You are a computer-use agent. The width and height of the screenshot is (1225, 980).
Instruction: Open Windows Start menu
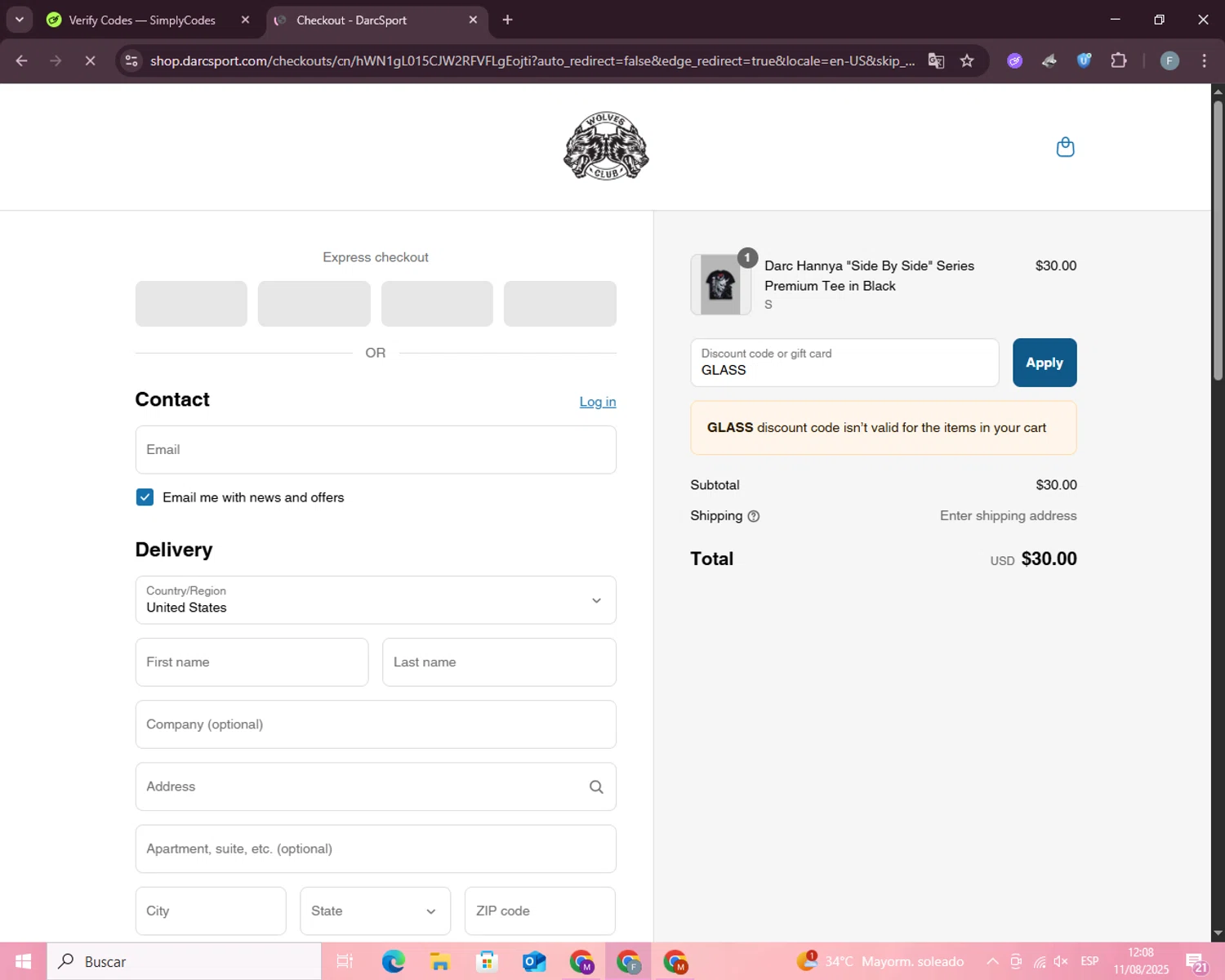23,961
